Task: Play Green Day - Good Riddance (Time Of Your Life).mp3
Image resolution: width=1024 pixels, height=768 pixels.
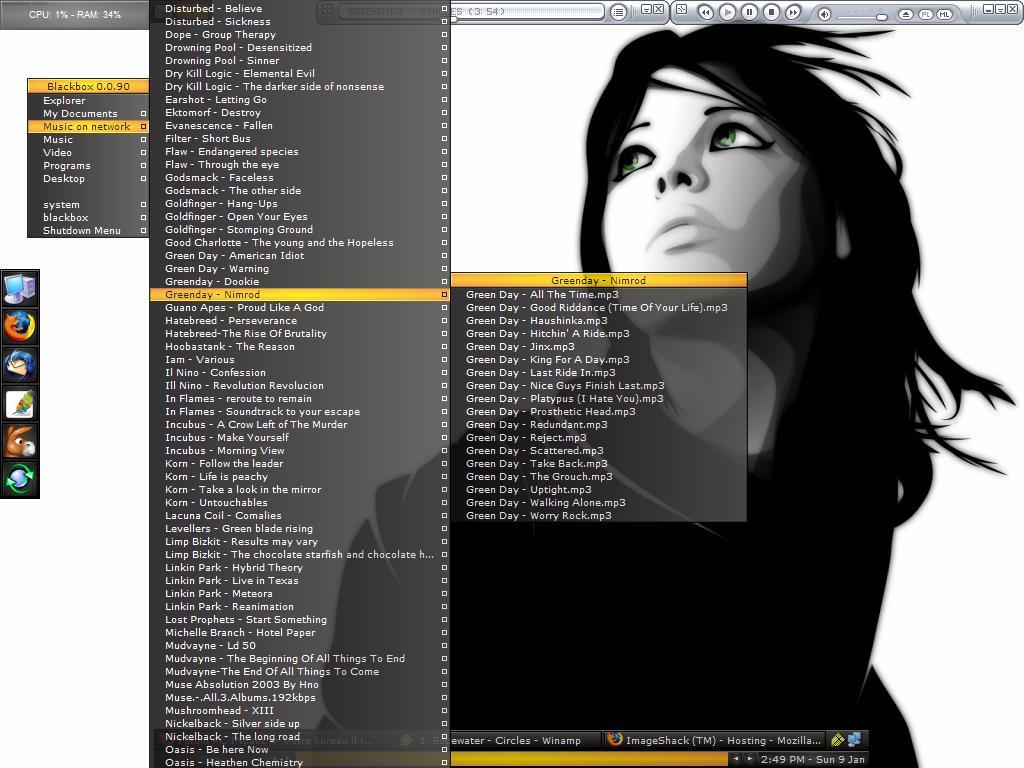Action: [598, 308]
